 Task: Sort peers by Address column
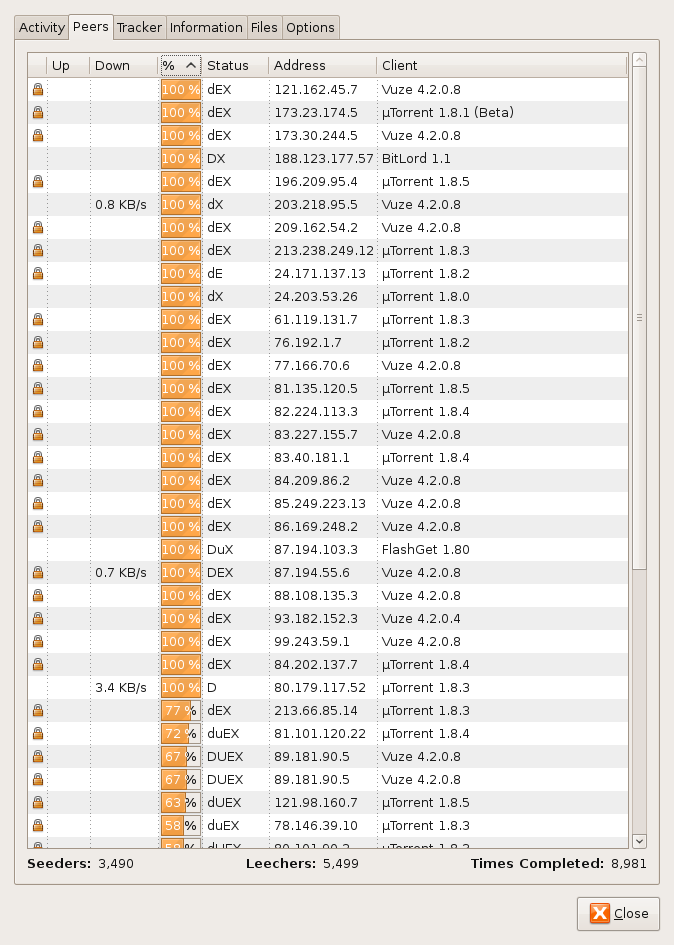tap(323, 65)
